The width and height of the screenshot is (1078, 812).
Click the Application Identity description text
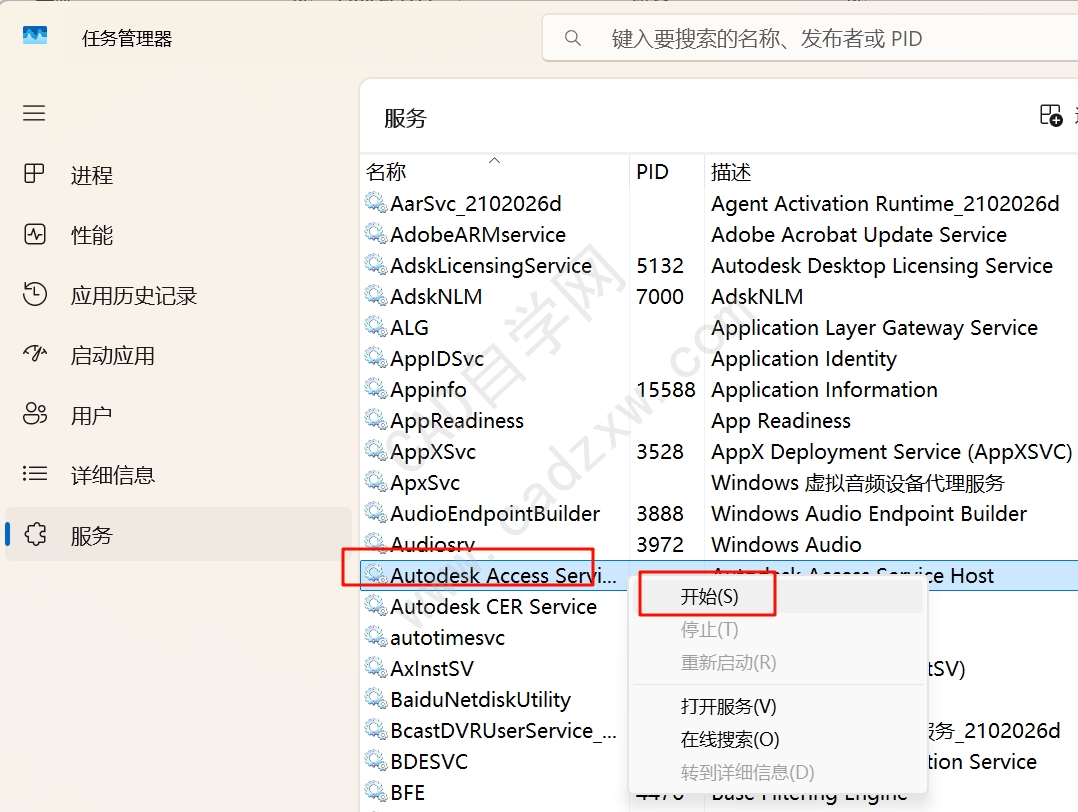pos(804,359)
